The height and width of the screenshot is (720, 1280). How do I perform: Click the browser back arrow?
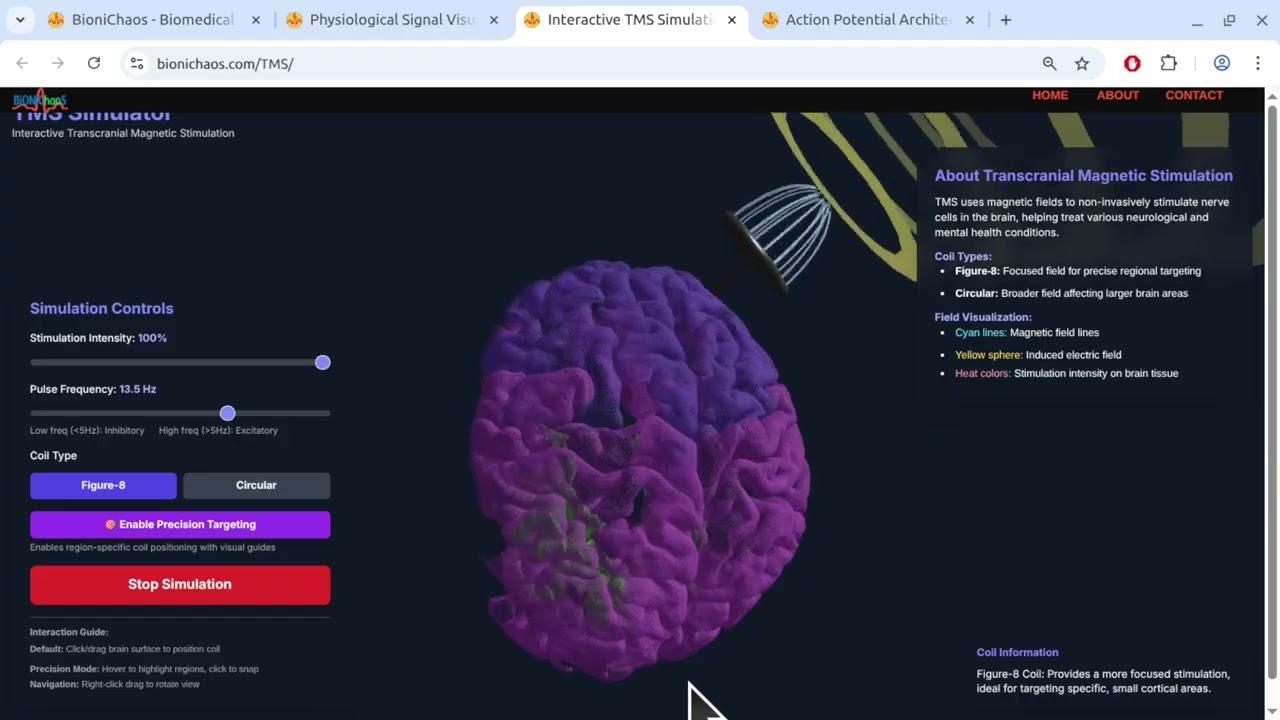click(22, 63)
